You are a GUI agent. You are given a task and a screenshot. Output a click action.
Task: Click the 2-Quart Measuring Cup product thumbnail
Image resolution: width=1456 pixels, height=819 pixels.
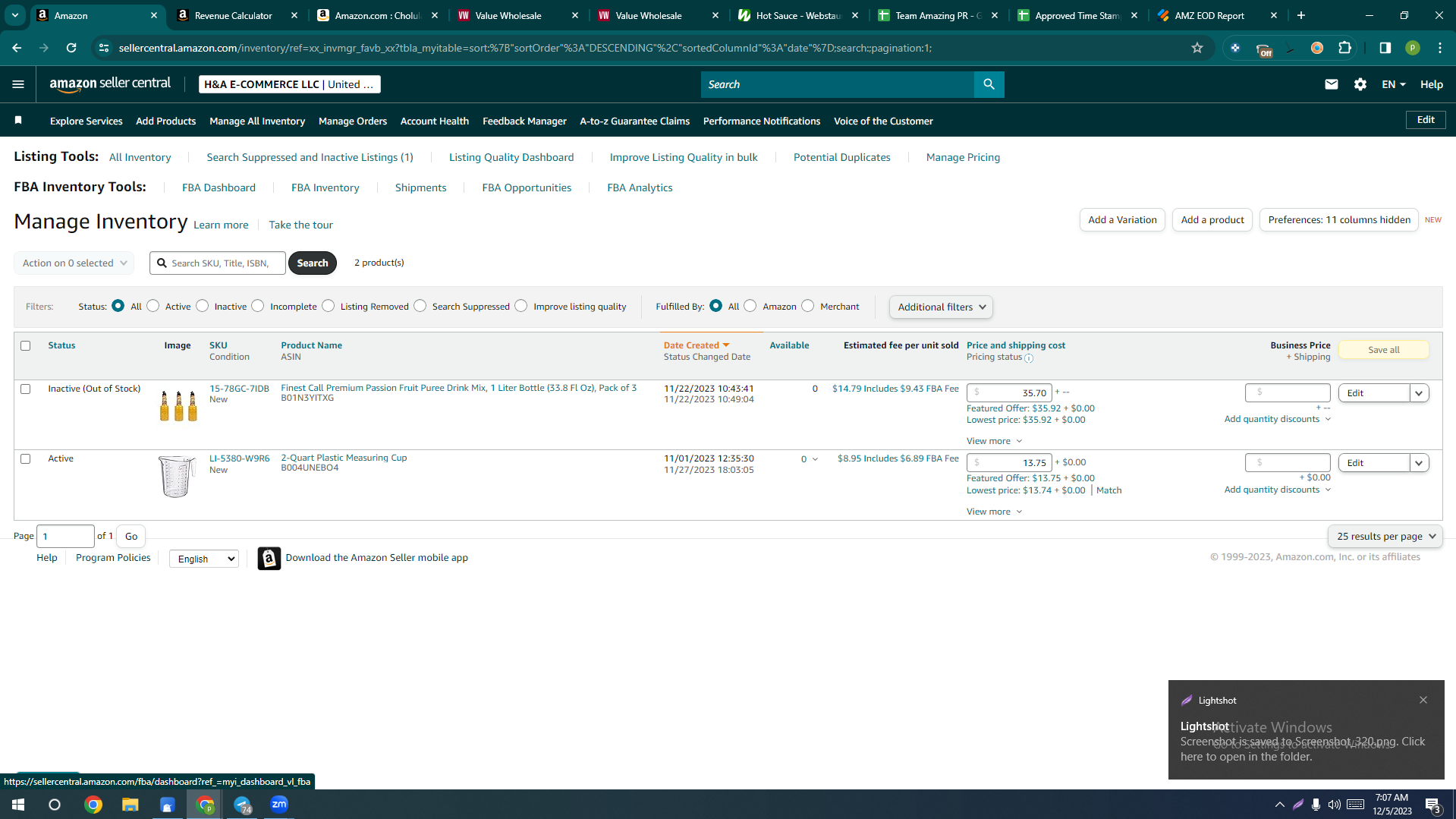(x=177, y=476)
